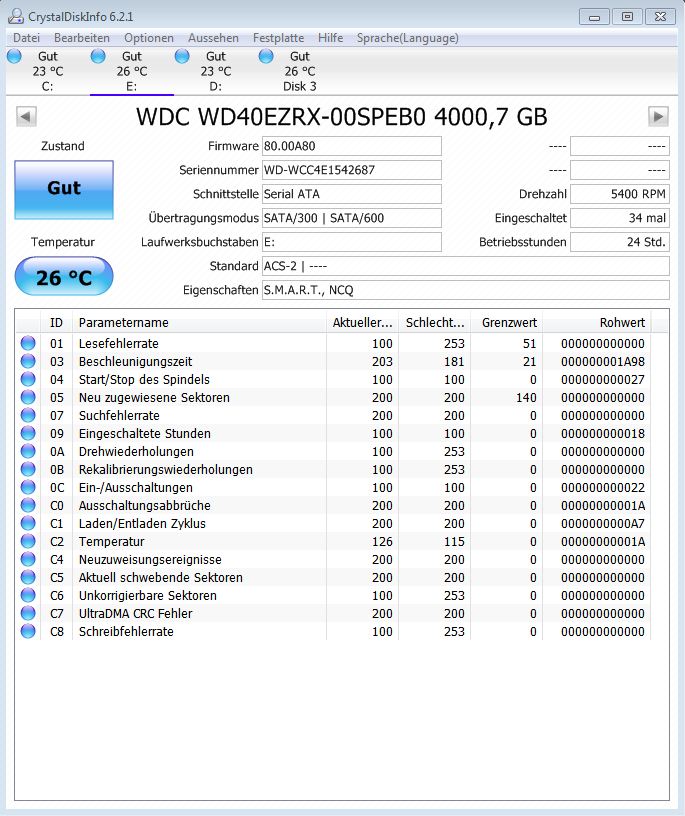
Task: Click the blue Gut health status button
Action: point(64,189)
